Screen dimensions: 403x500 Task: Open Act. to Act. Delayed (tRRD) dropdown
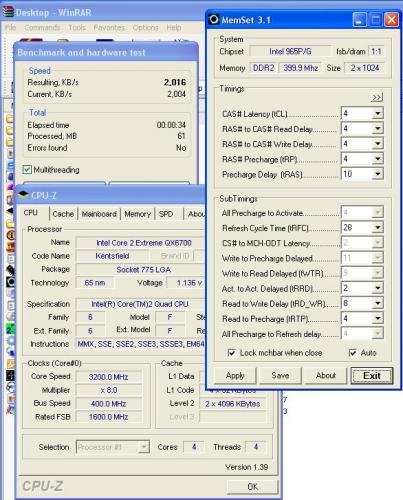coord(377,288)
